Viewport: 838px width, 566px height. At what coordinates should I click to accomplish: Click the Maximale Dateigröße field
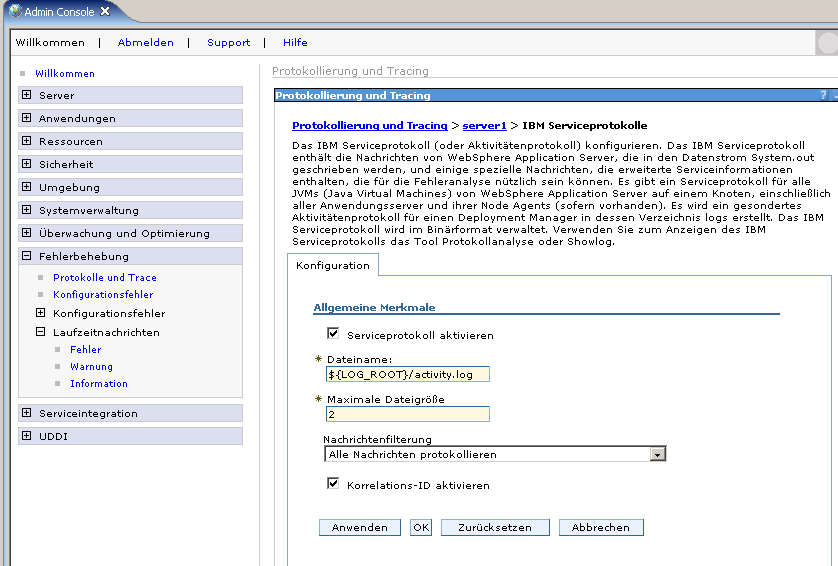408,414
